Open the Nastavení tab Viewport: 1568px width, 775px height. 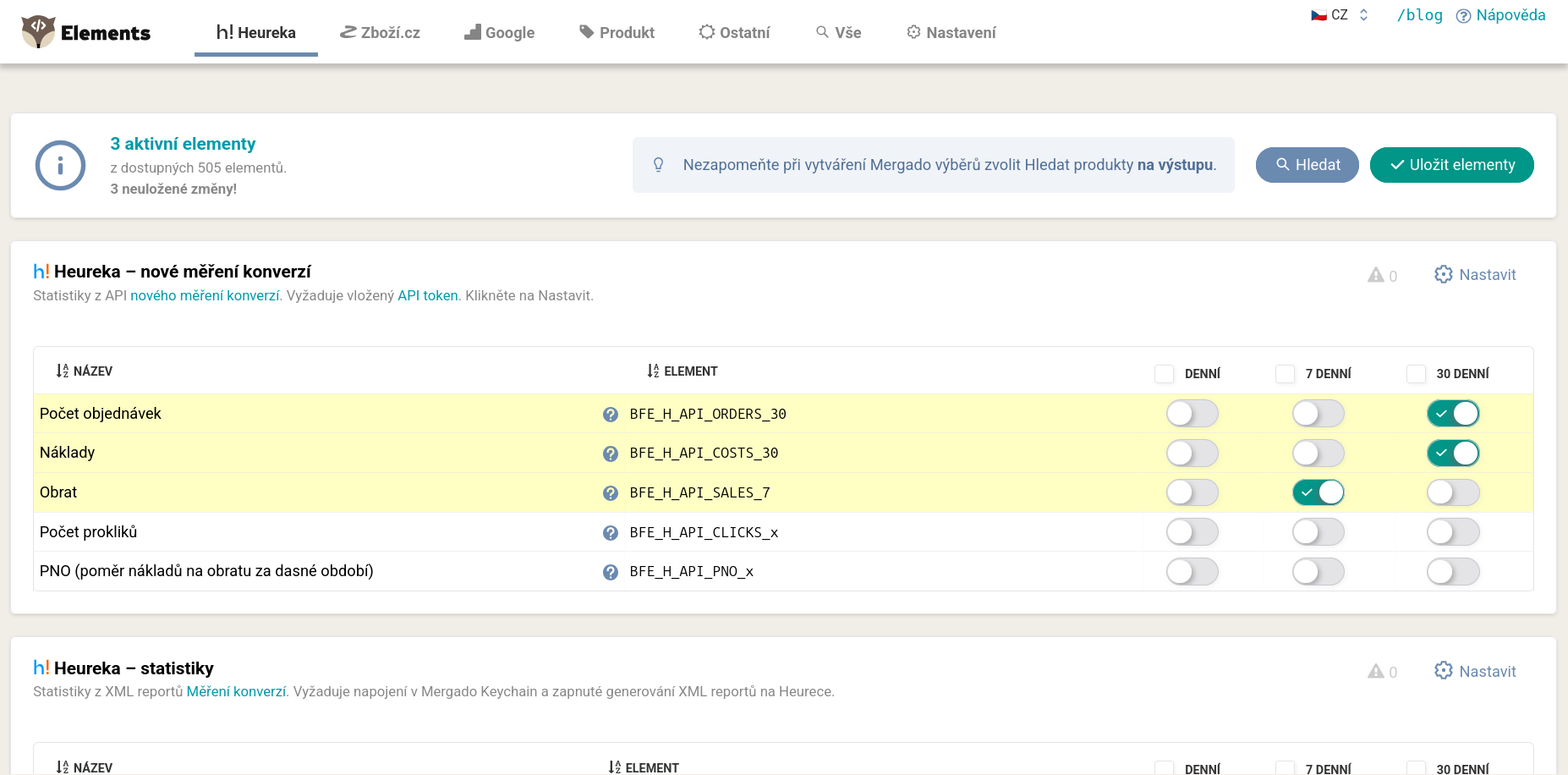[951, 33]
